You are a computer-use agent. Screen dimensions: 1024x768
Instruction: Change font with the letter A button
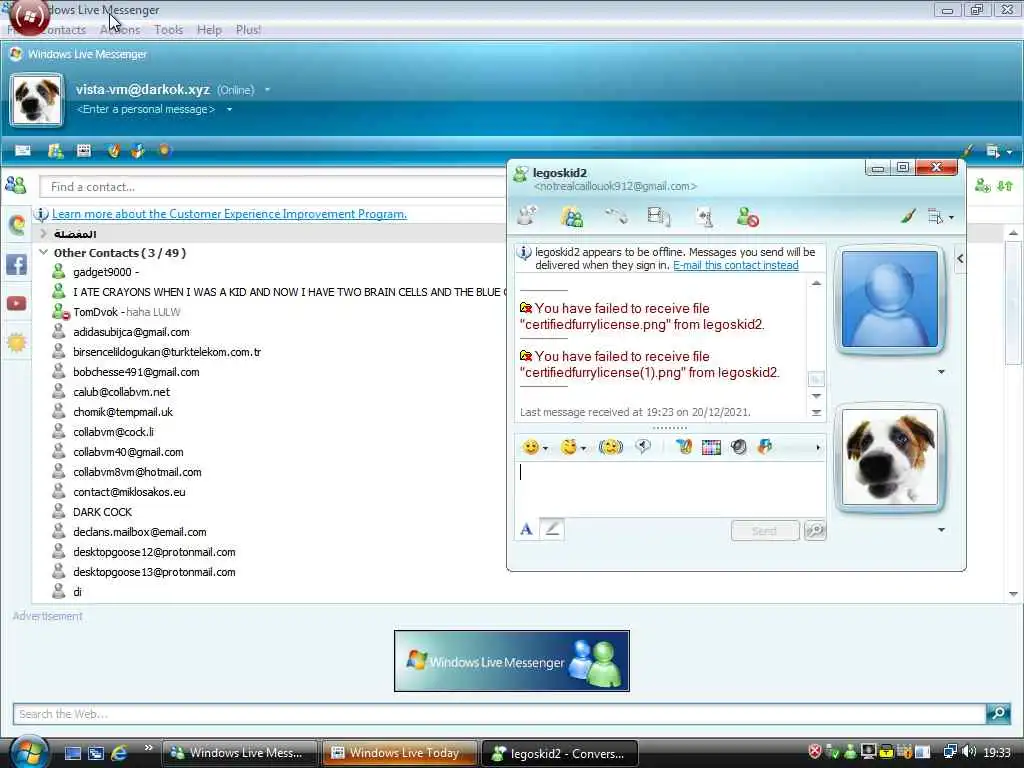coord(526,530)
